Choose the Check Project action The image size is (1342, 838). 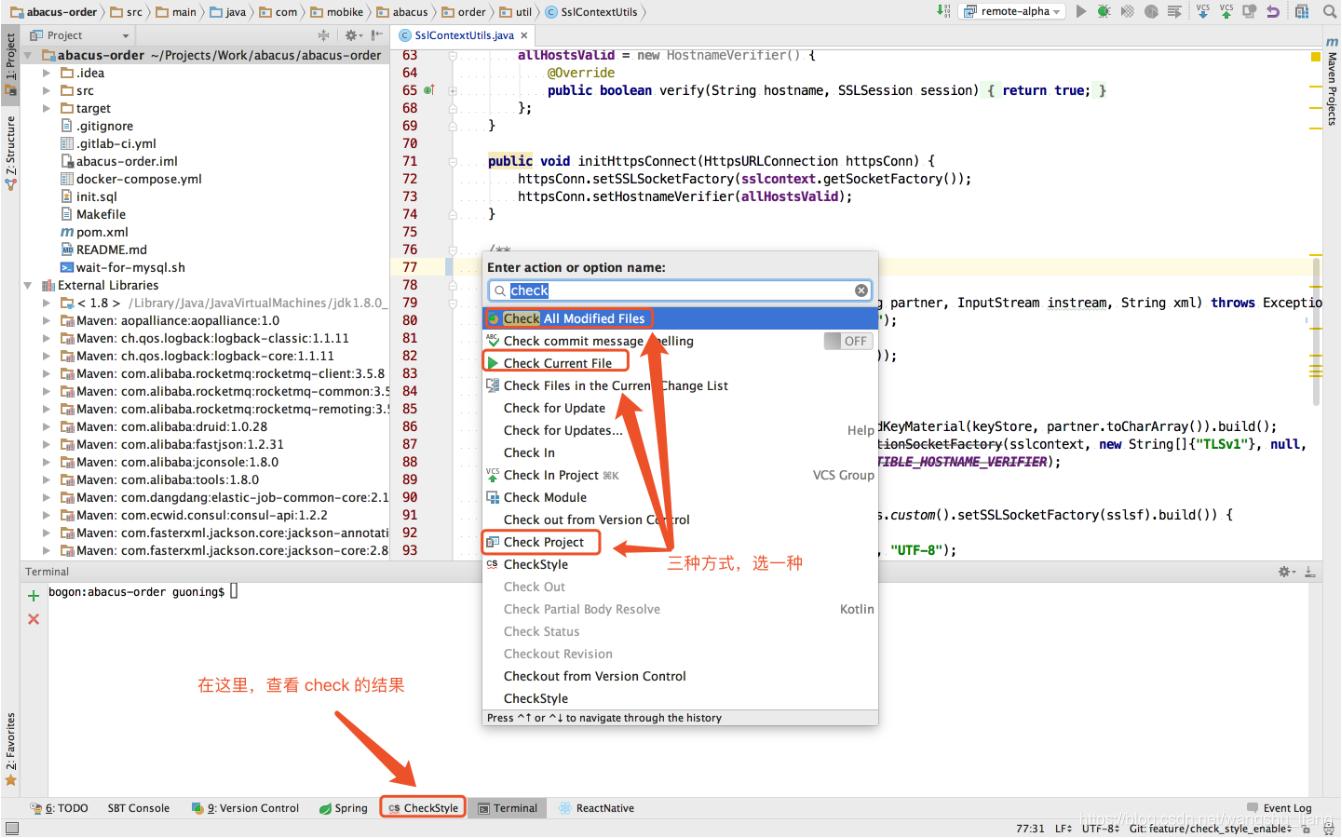pyautogui.click(x=680, y=542)
